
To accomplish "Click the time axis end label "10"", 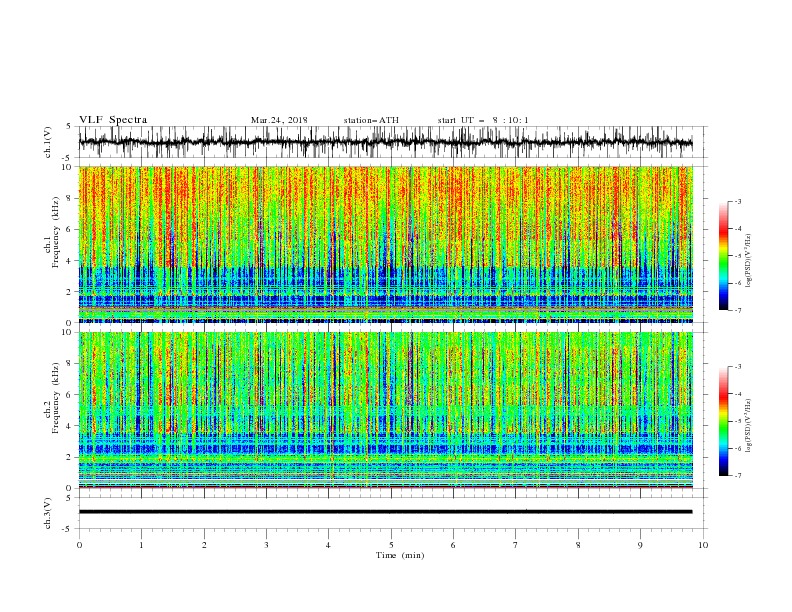I will 703,545.
